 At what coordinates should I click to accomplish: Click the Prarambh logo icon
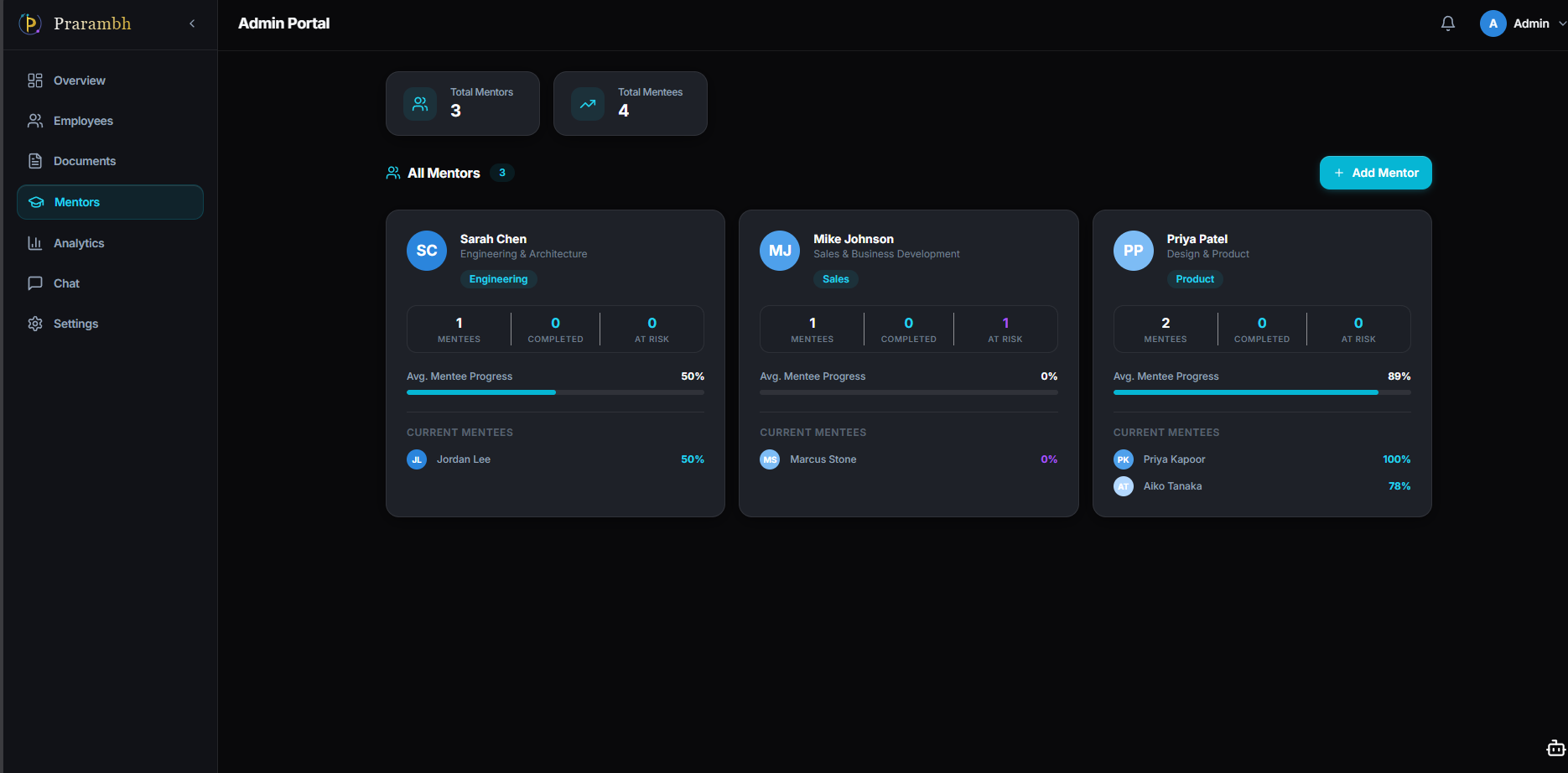[30, 23]
